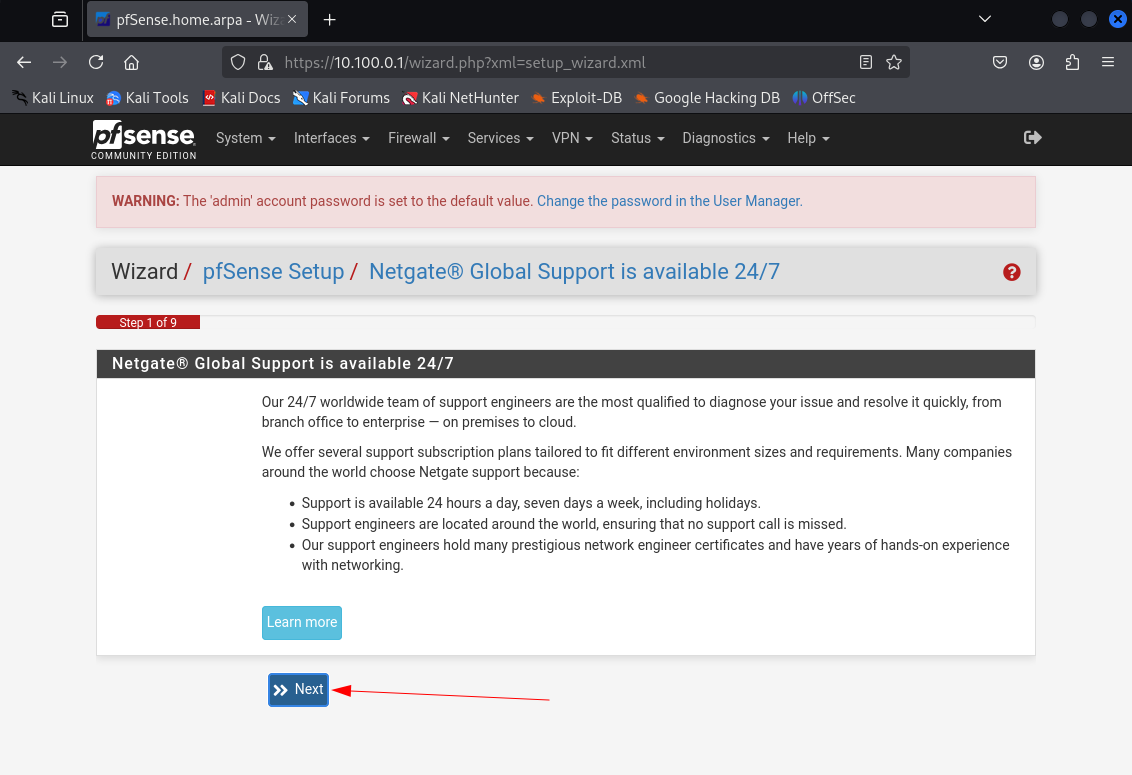Open the Extensions puzzle icon
This screenshot has height=775, width=1132.
(1072, 63)
